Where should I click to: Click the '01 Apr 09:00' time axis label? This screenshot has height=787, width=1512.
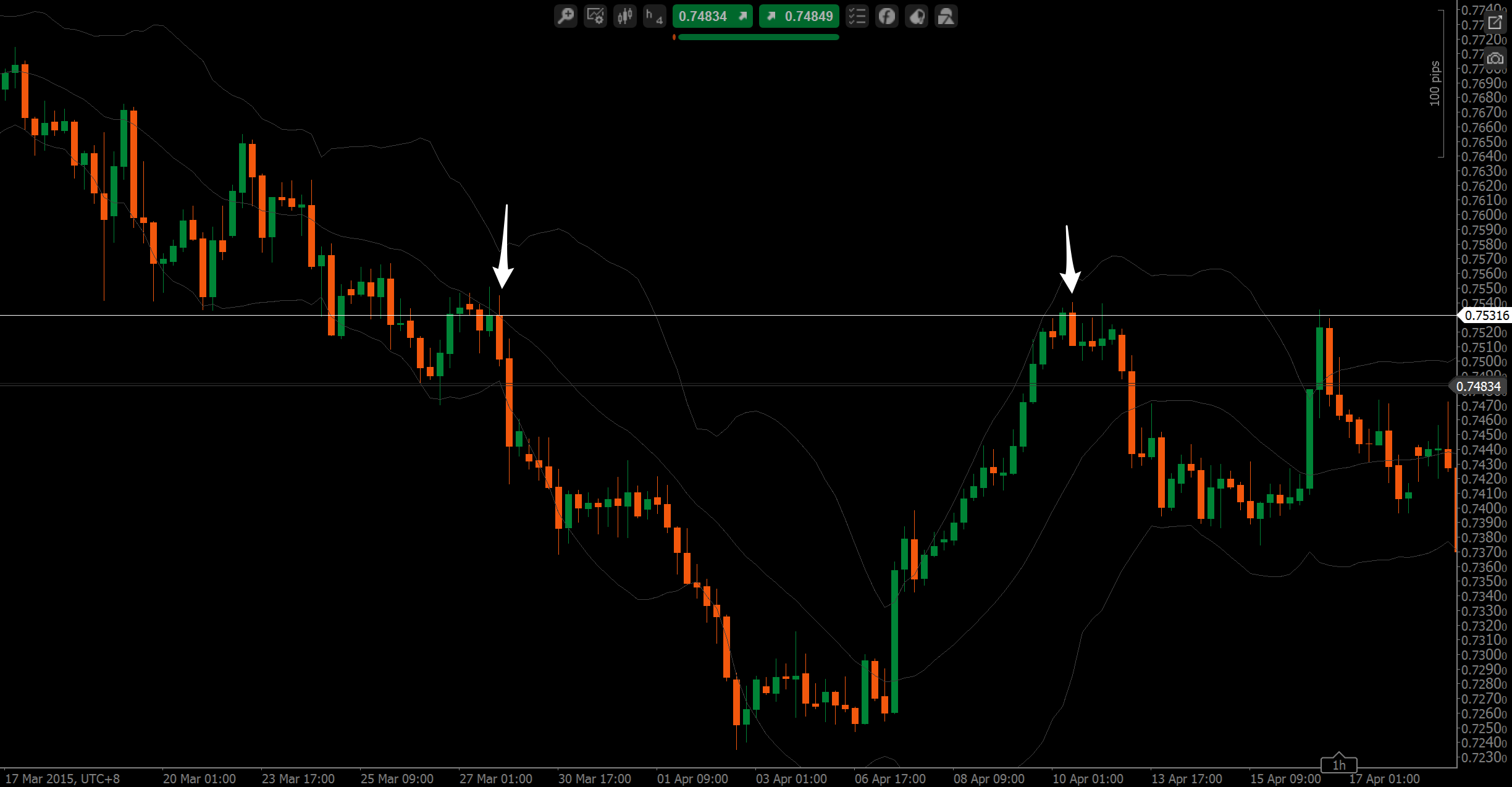click(692, 779)
